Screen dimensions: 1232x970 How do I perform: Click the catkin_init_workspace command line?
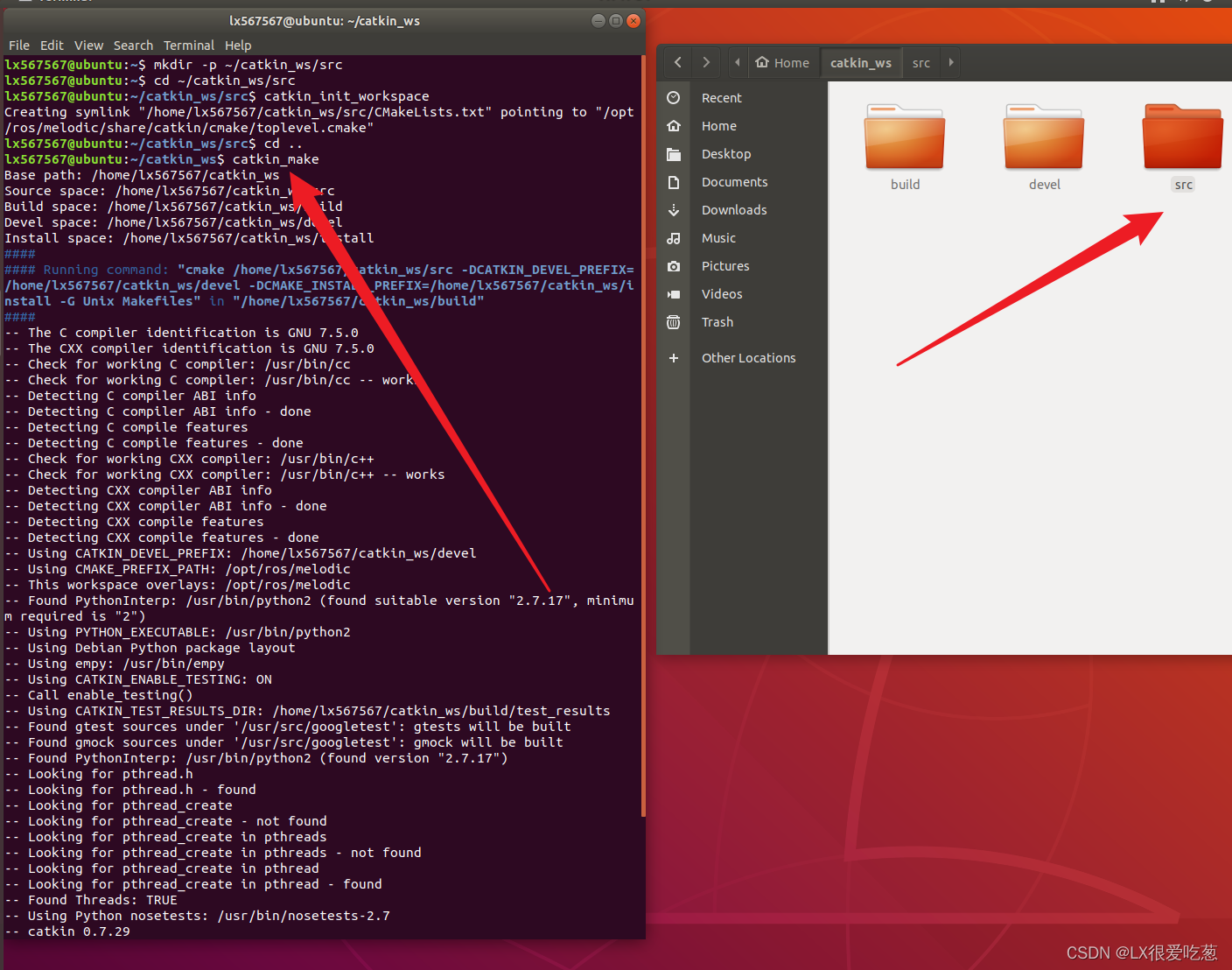click(217, 96)
